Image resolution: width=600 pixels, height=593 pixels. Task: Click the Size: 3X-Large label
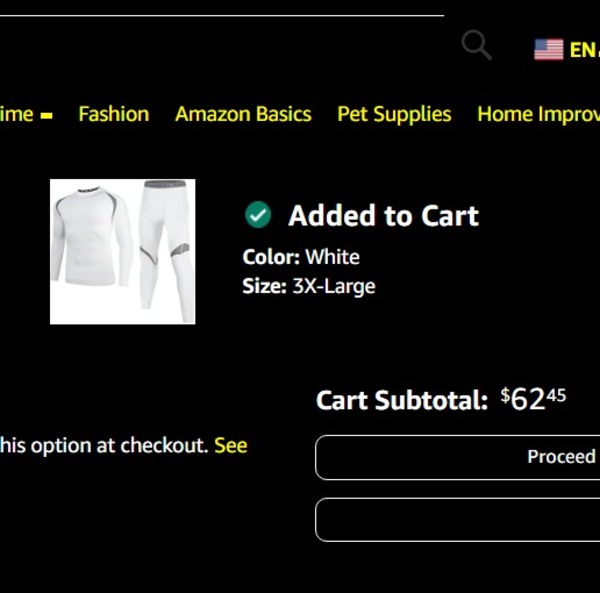pyautogui.click(x=309, y=286)
